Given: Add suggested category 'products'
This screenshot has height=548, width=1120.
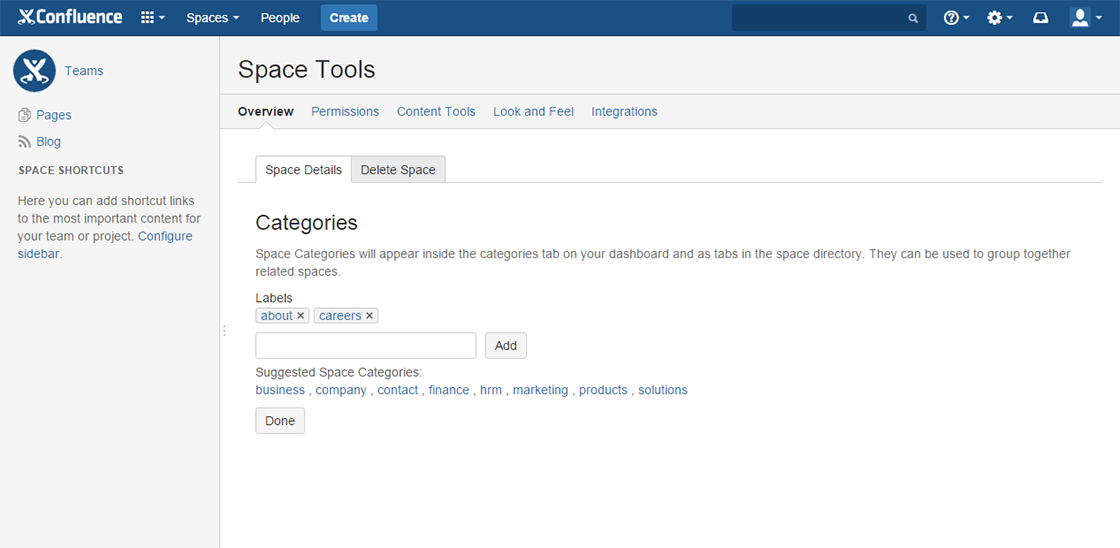Looking at the screenshot, I should [x=603, y=390].
